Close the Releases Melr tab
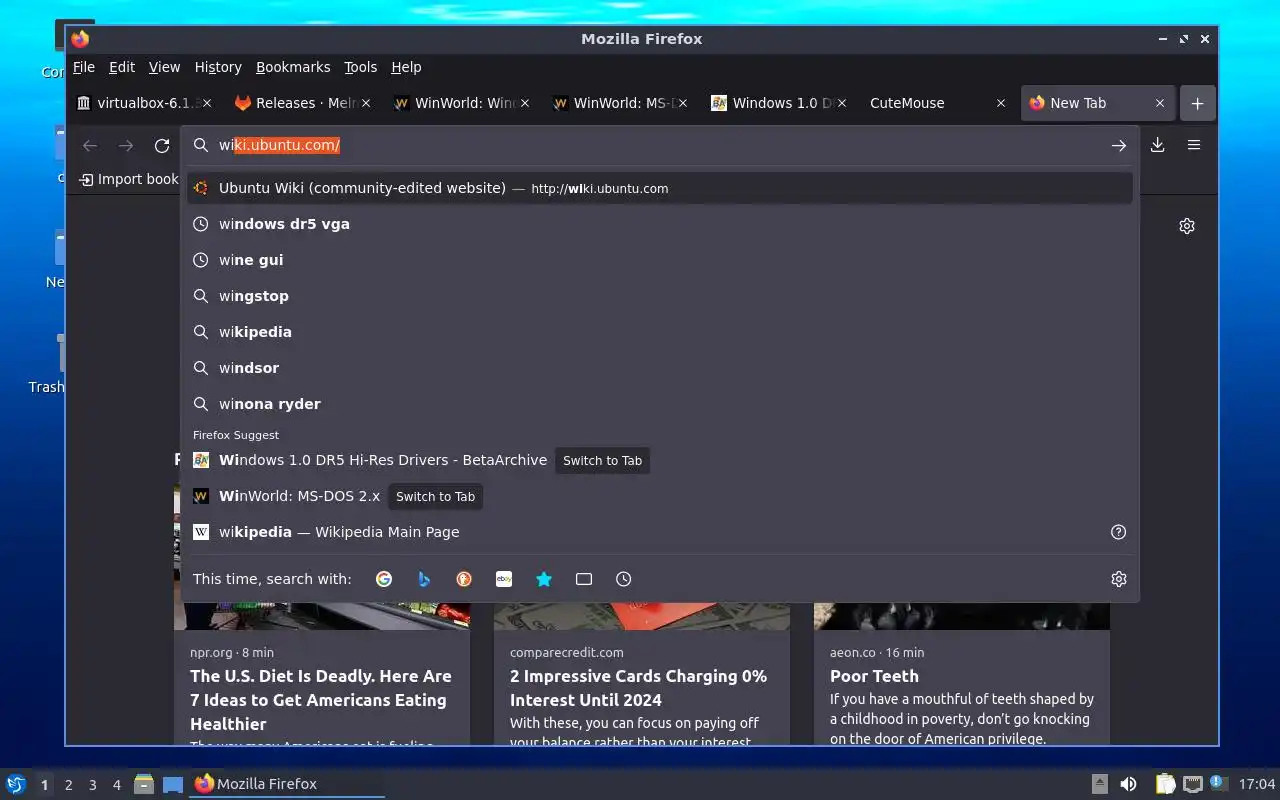 [366, 103]
